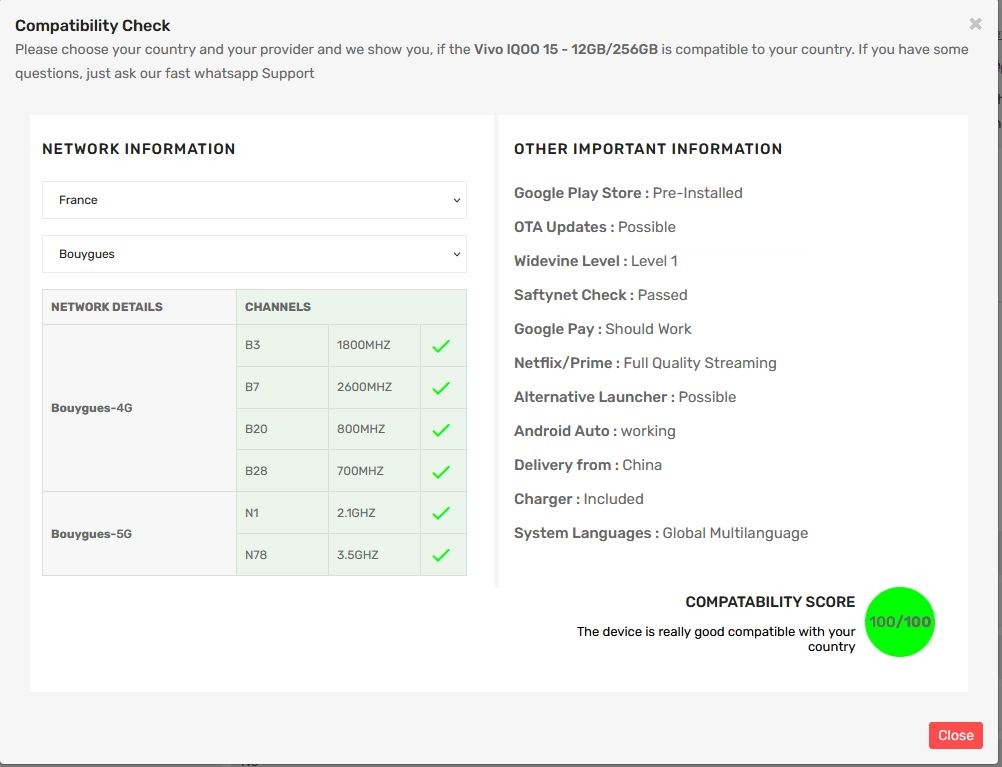Click the arrow of the country selector
The width and height of the screenshot is (1002, 767).
[x=457, y=200]
